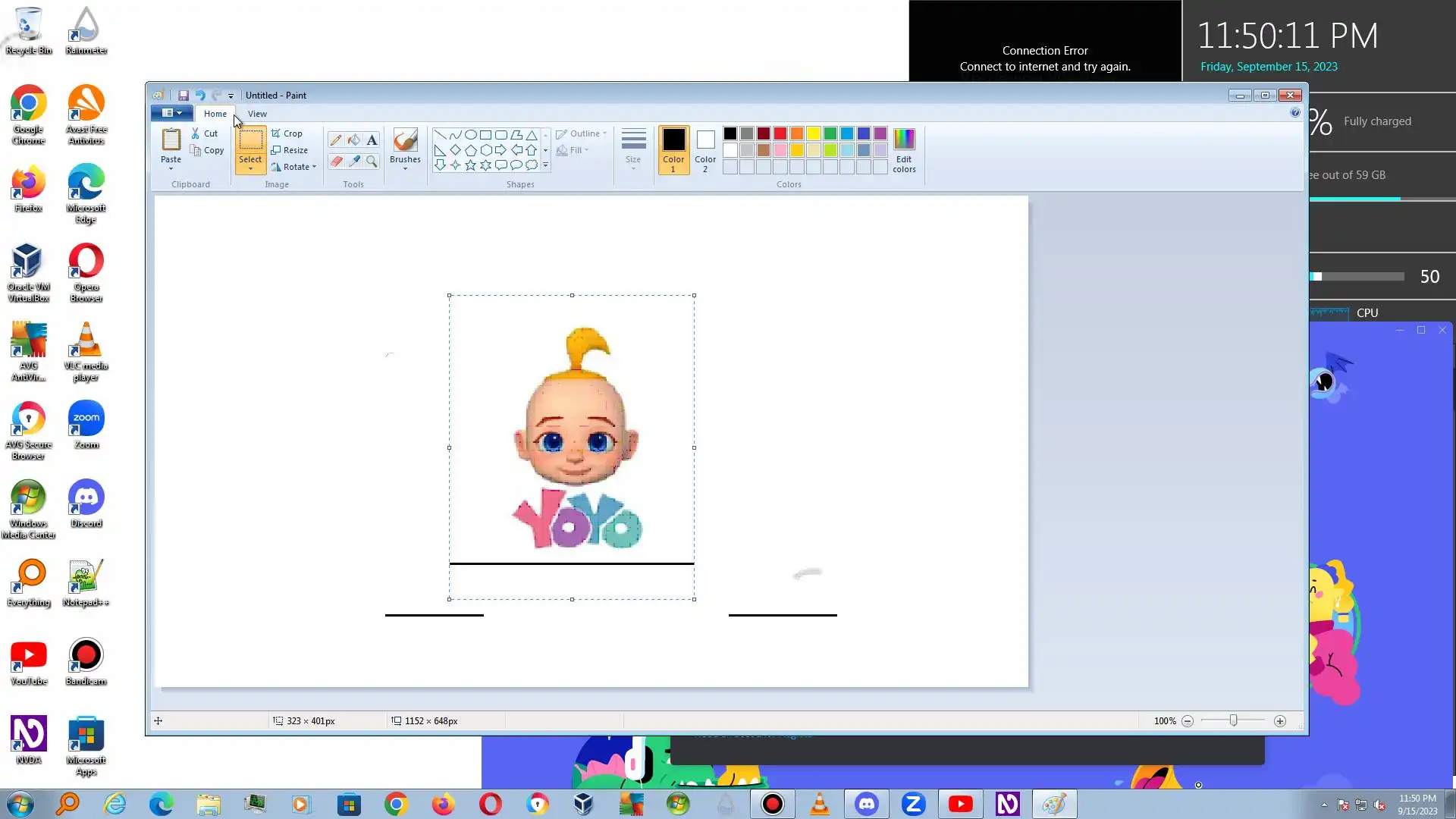
Task: Pick the red swatch in the palette
Action: [780, 133]
